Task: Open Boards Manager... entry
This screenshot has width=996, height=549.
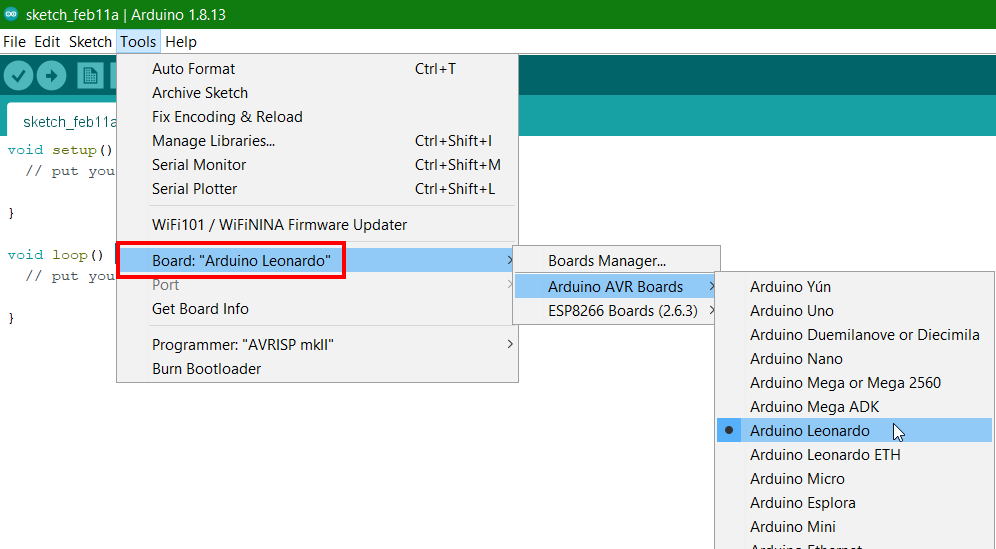Action: tap(607, 261)
